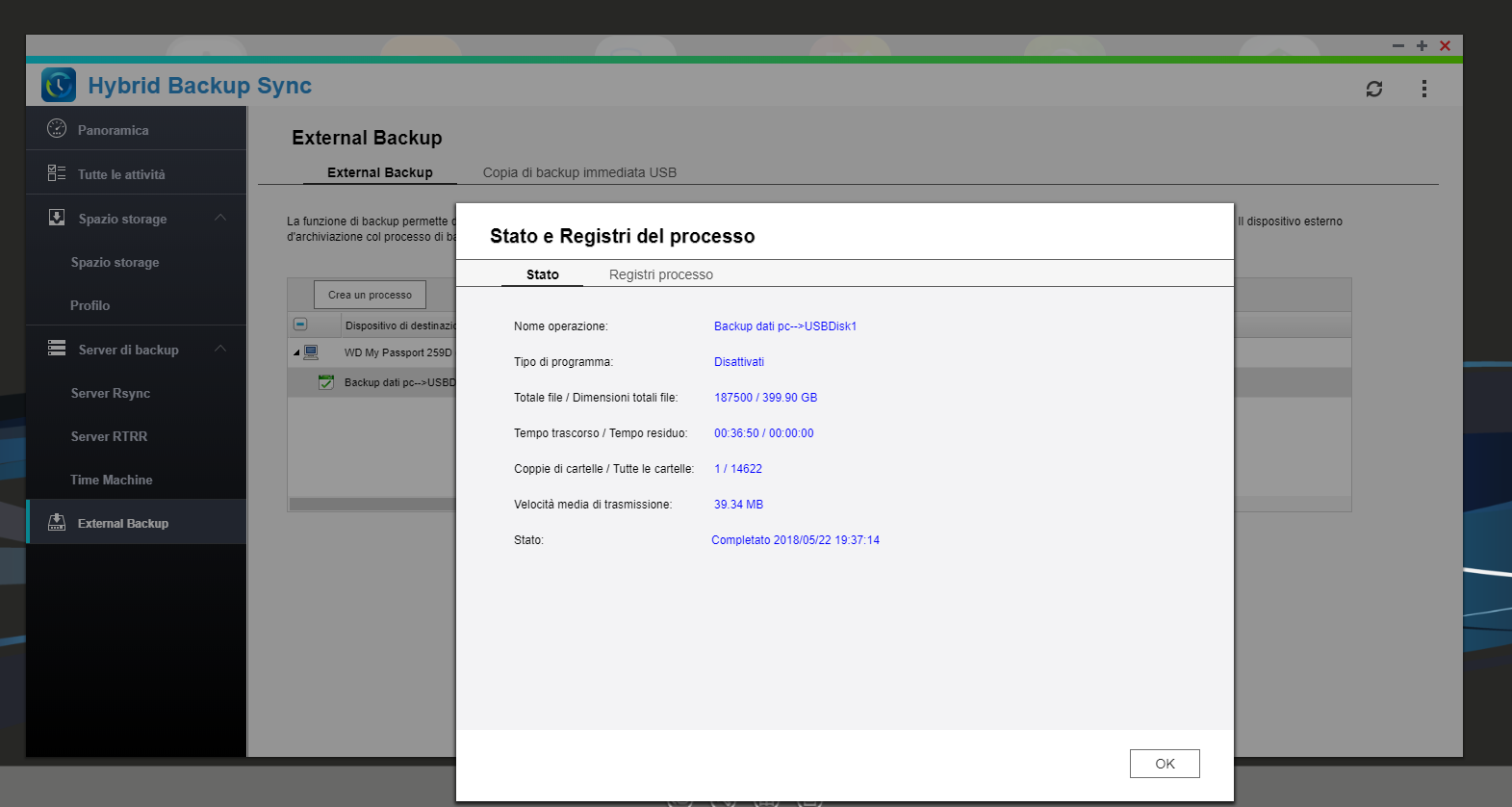Click the green checkmark backup job icon
Viewport: 1512px width, 807px height.
[x=326, y=382]
